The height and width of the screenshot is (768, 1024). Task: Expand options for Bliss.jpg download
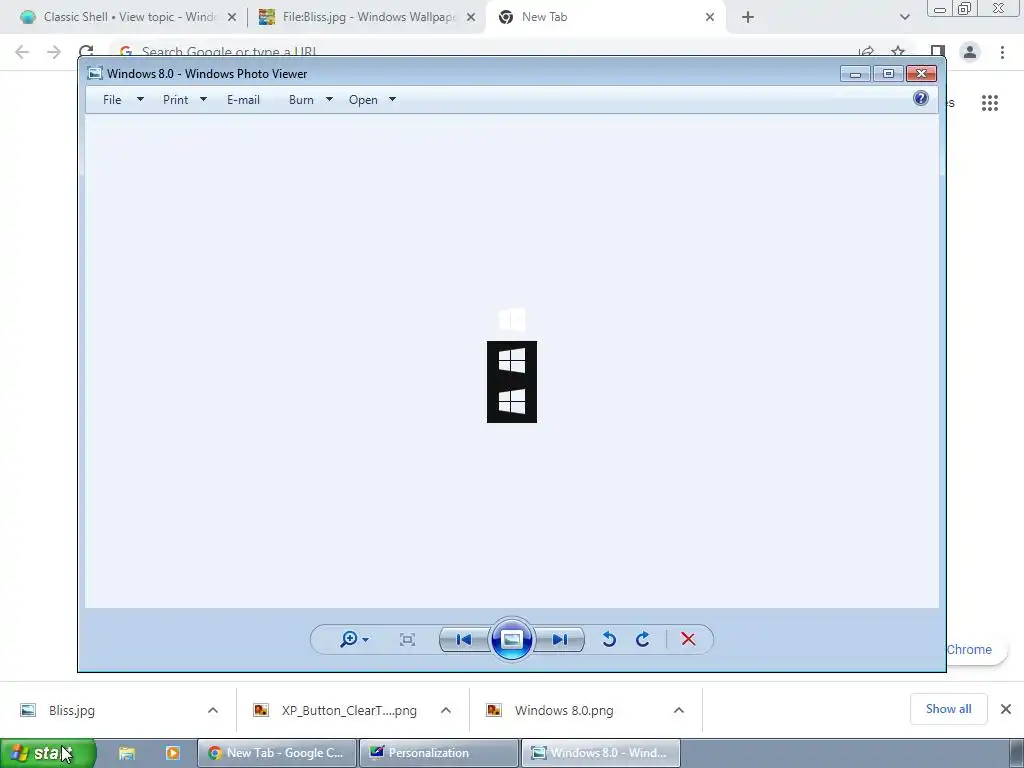coord(213,711)
